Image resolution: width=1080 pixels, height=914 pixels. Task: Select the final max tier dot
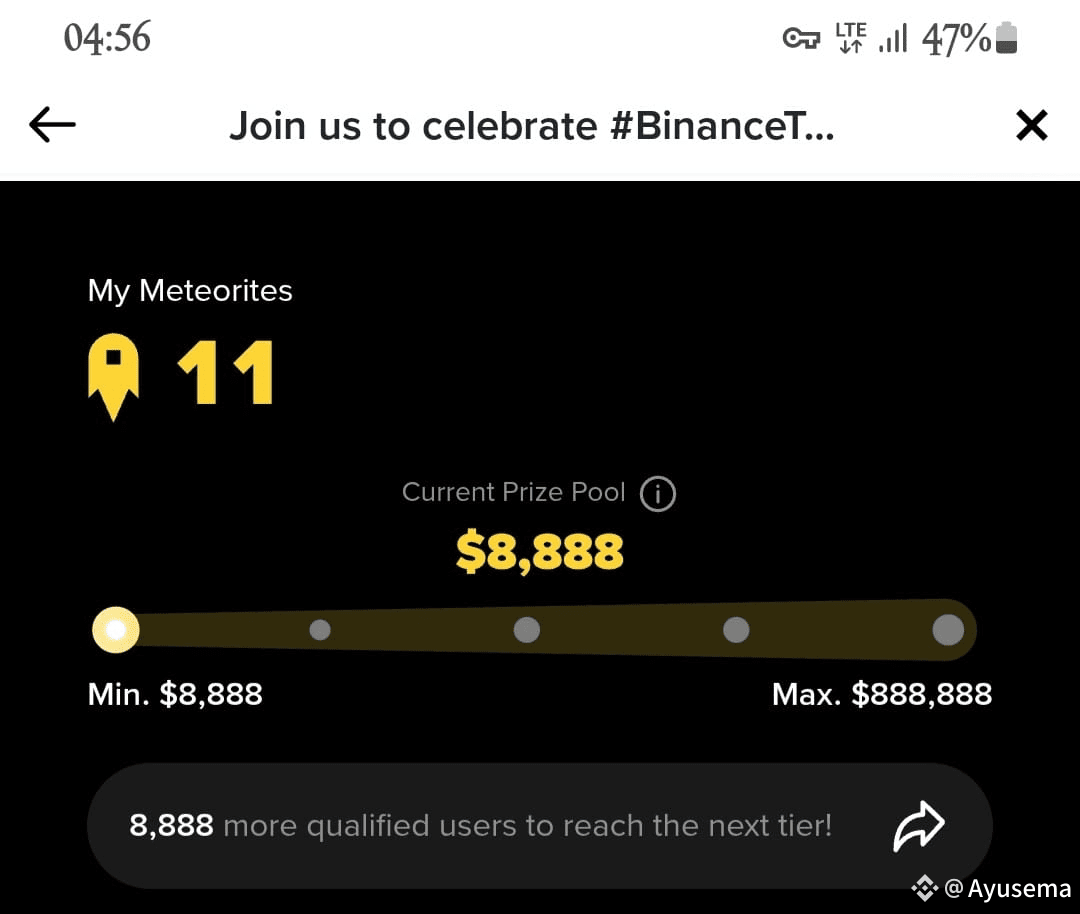point(948,630)
